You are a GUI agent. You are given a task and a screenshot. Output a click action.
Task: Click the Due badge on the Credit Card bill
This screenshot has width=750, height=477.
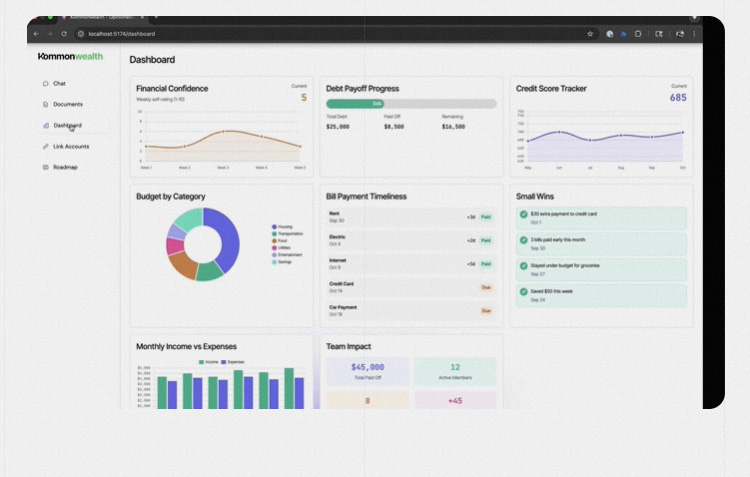click(486, 287)
